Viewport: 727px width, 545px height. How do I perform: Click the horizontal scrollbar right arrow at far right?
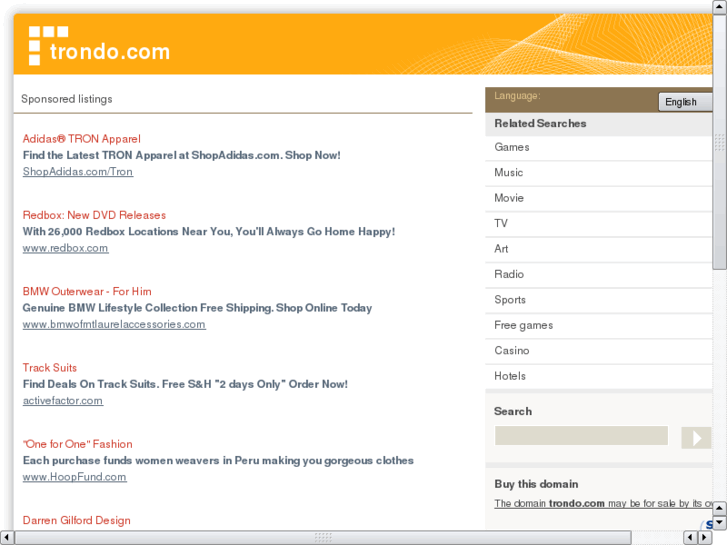[705, 538]
